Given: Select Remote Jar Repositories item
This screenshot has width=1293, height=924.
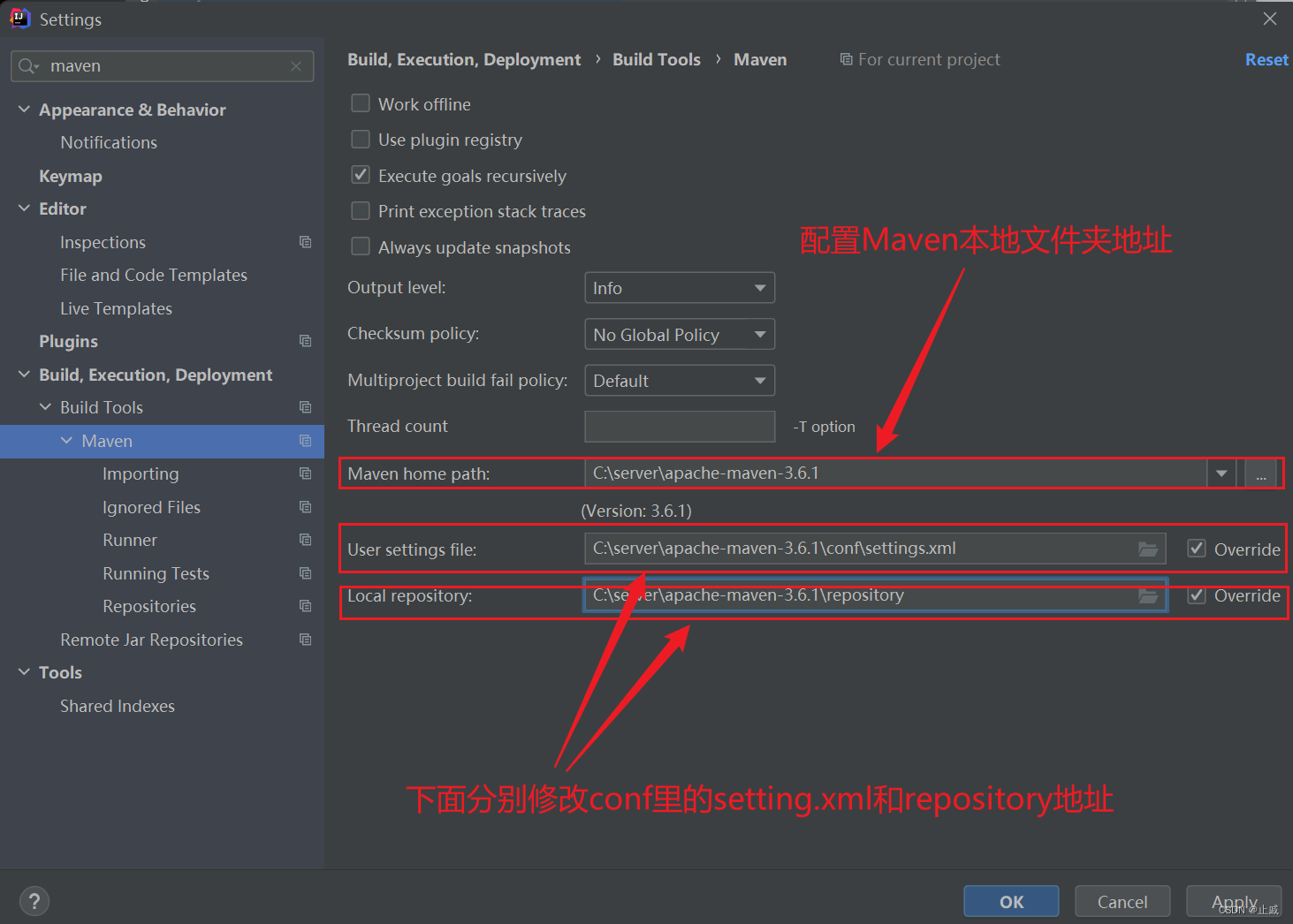Looking at the screenshot, I should tap(151, 640).
